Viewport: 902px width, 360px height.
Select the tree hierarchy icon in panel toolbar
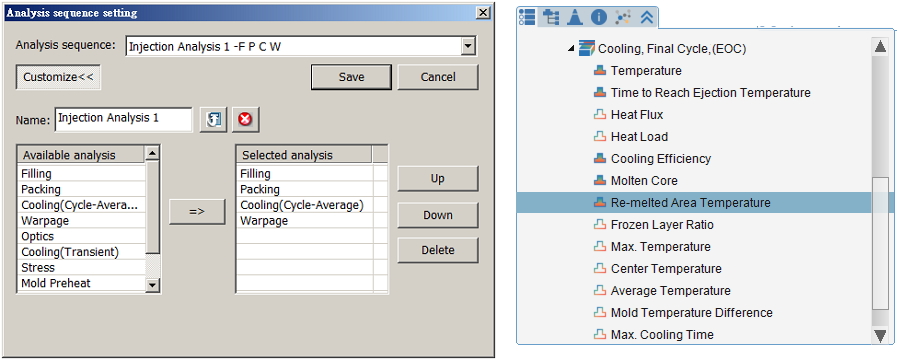point(551,17)
